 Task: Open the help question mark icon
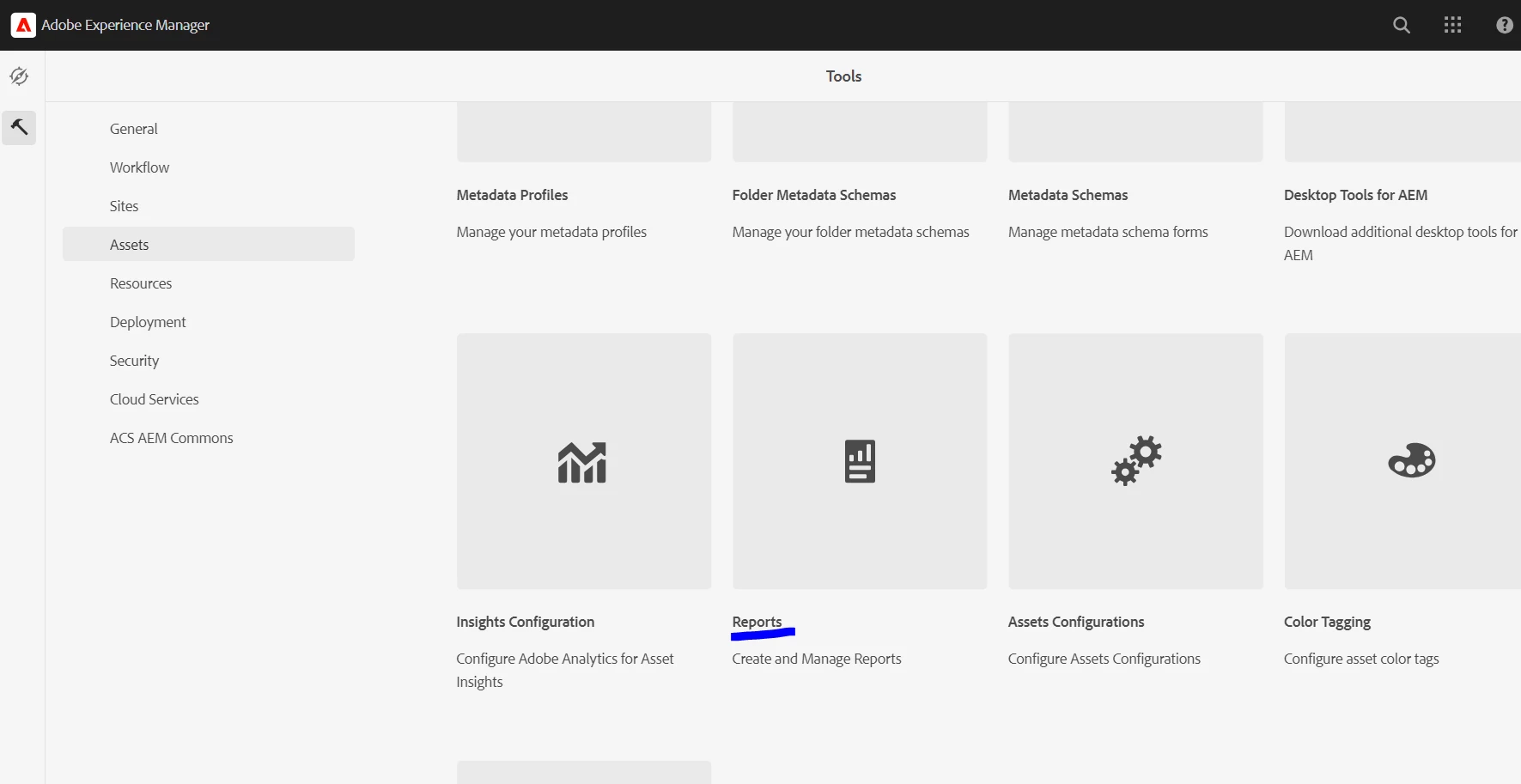[x=1505, y=25]
